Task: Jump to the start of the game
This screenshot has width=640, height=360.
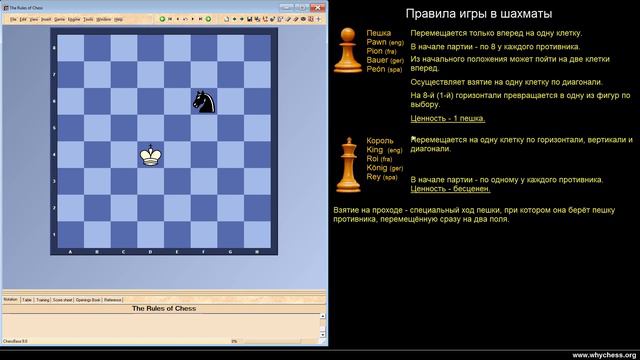Action: pos(170,19)
